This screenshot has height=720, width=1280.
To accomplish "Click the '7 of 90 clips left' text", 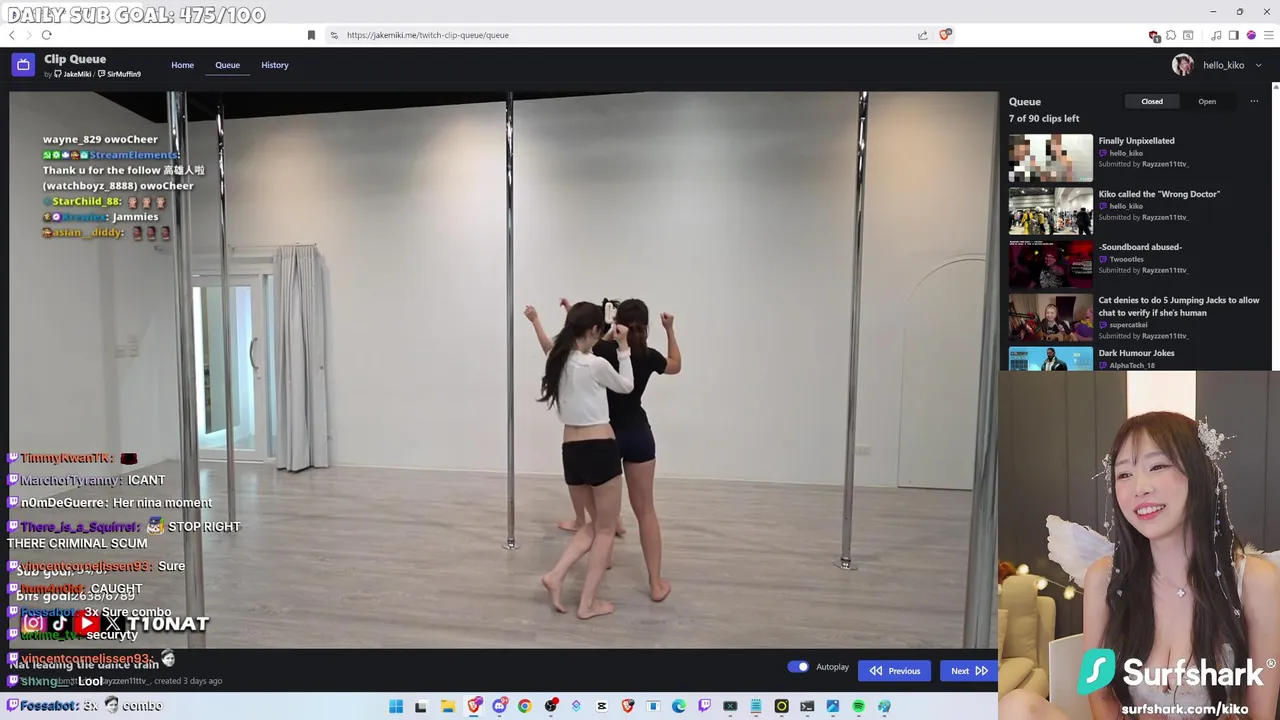I will (x=1044, y=118).
